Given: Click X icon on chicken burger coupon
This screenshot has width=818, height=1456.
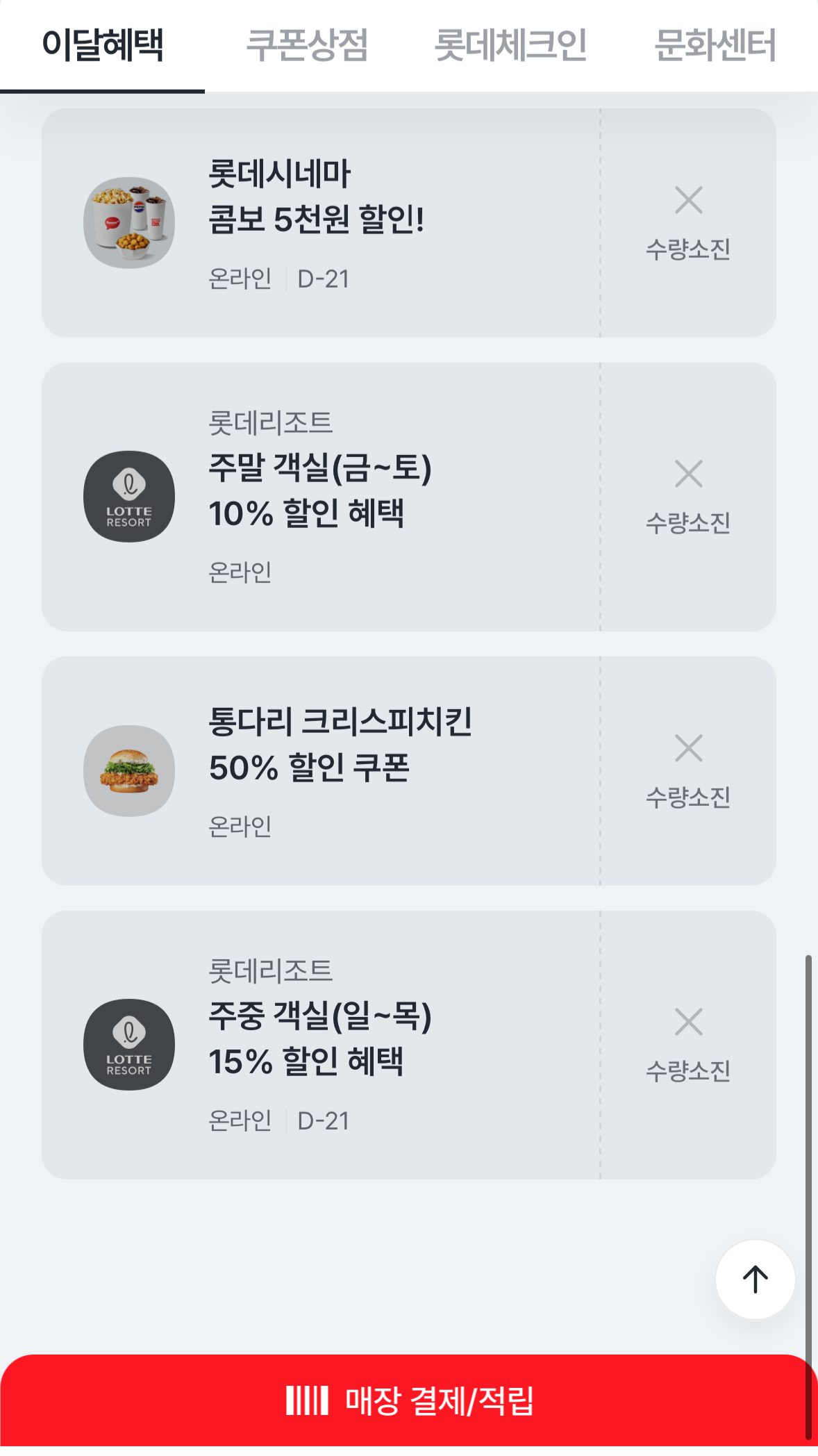Looking at the screenshot, I should pyautogui.click(x=688, y=748).
